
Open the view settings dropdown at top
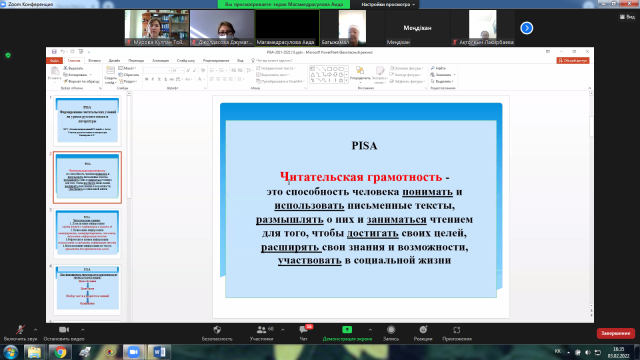point(388,4)
